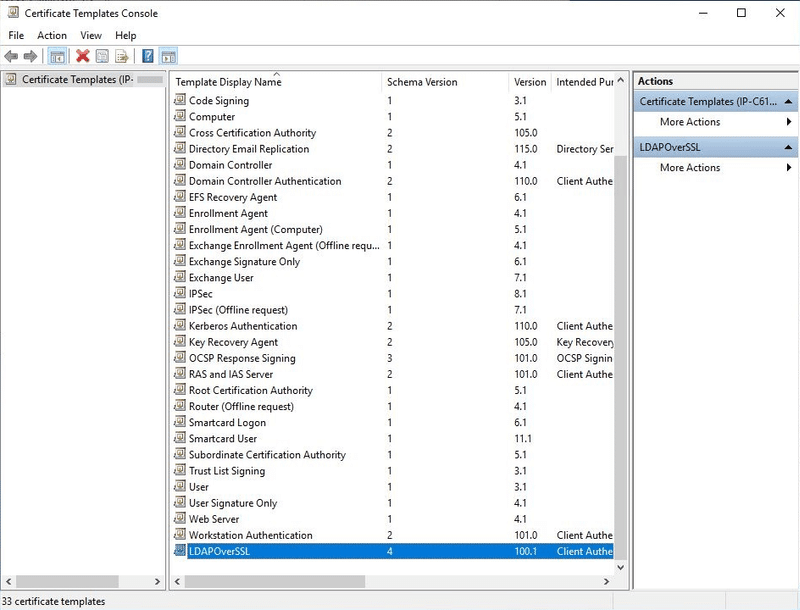Click the LDAPOverSSL template icon
Viewport: 800px width, 610px height.
coord(180,550)
